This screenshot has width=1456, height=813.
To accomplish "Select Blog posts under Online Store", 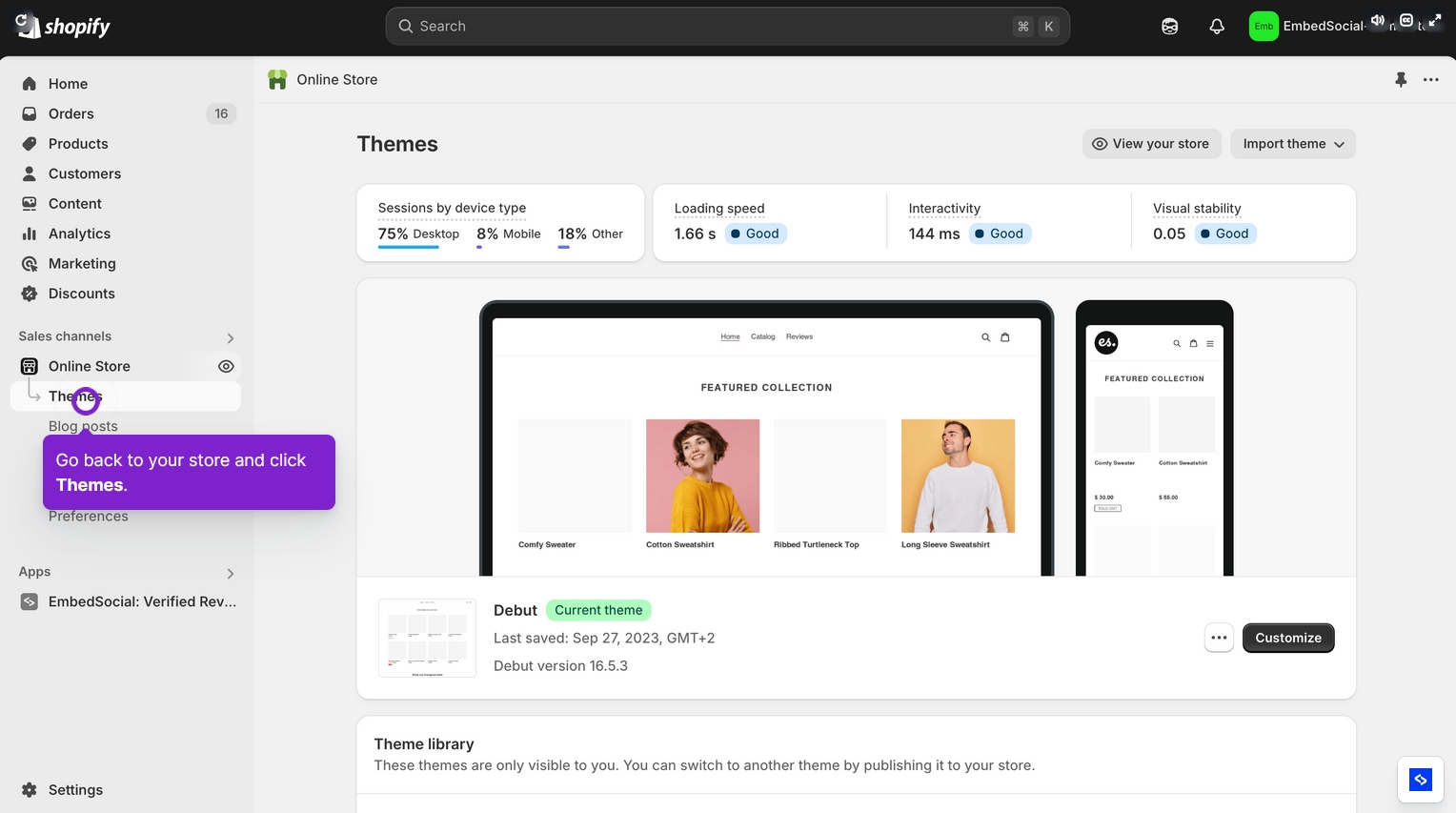I will coord(83,426).
